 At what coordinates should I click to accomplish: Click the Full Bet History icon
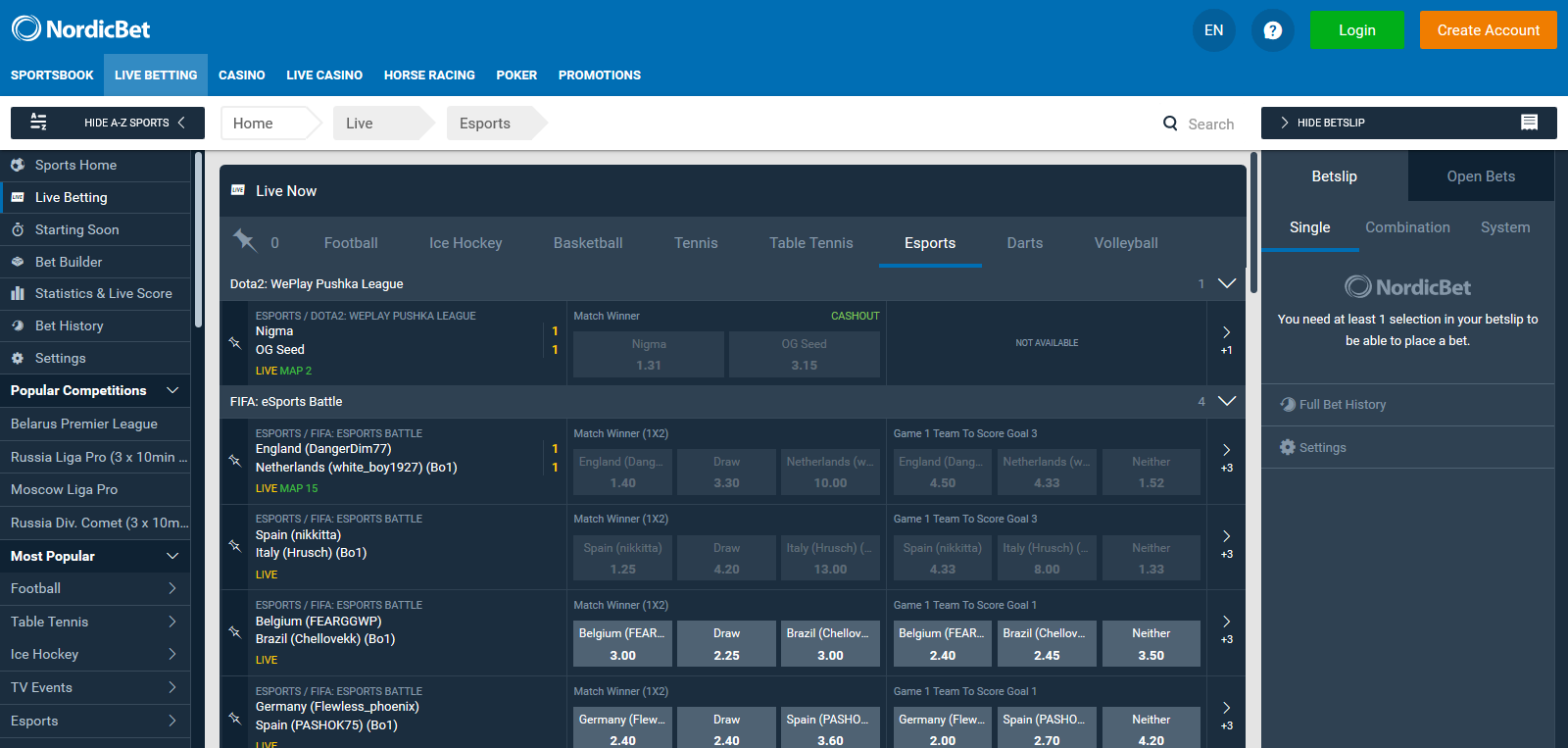coord(1288,404)
